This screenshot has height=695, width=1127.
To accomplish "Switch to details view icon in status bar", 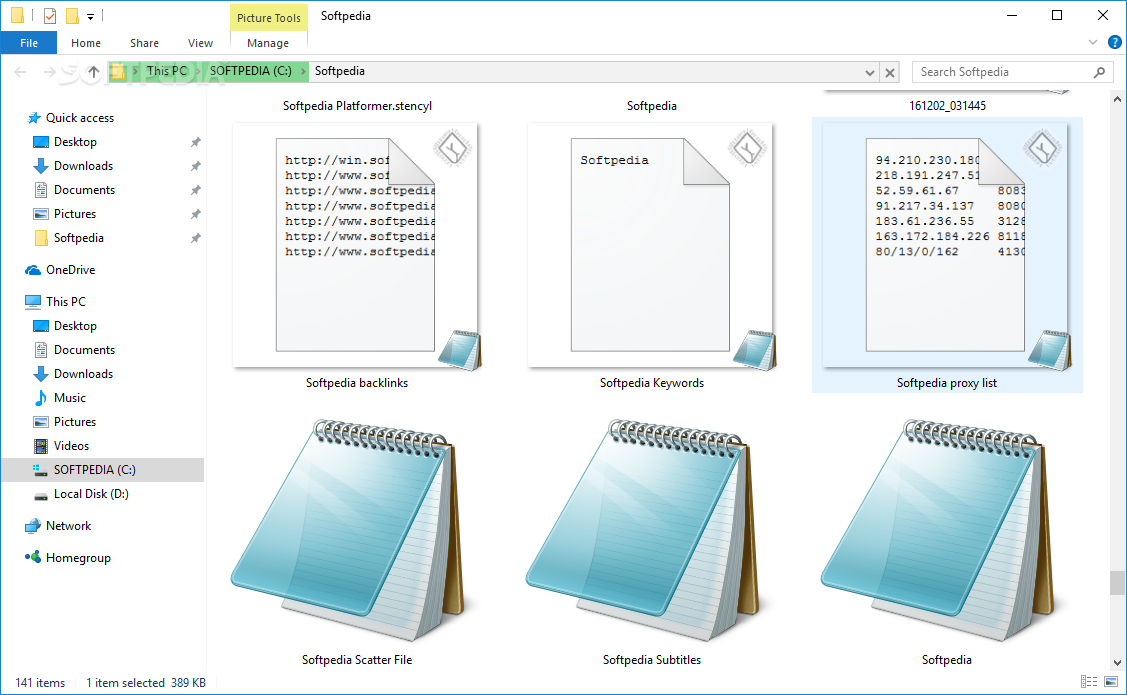I will (x=1089, y=681).
